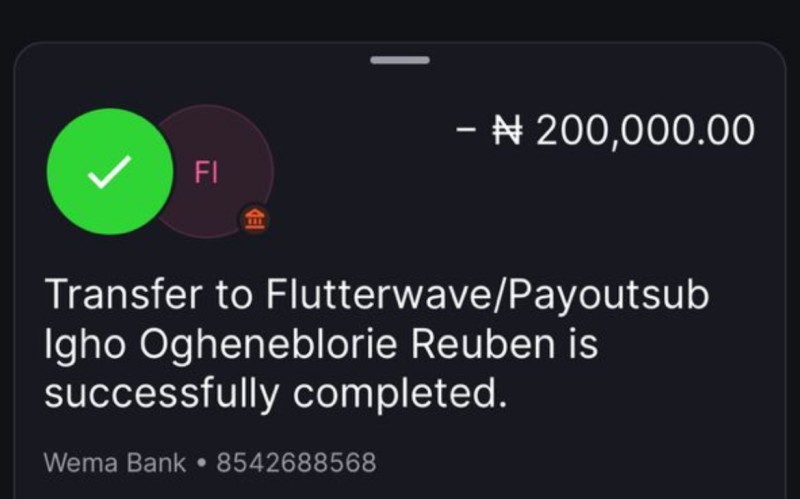Select the name Igho
The height and width of the screenshot is (499, 800).
click(85, 345)
